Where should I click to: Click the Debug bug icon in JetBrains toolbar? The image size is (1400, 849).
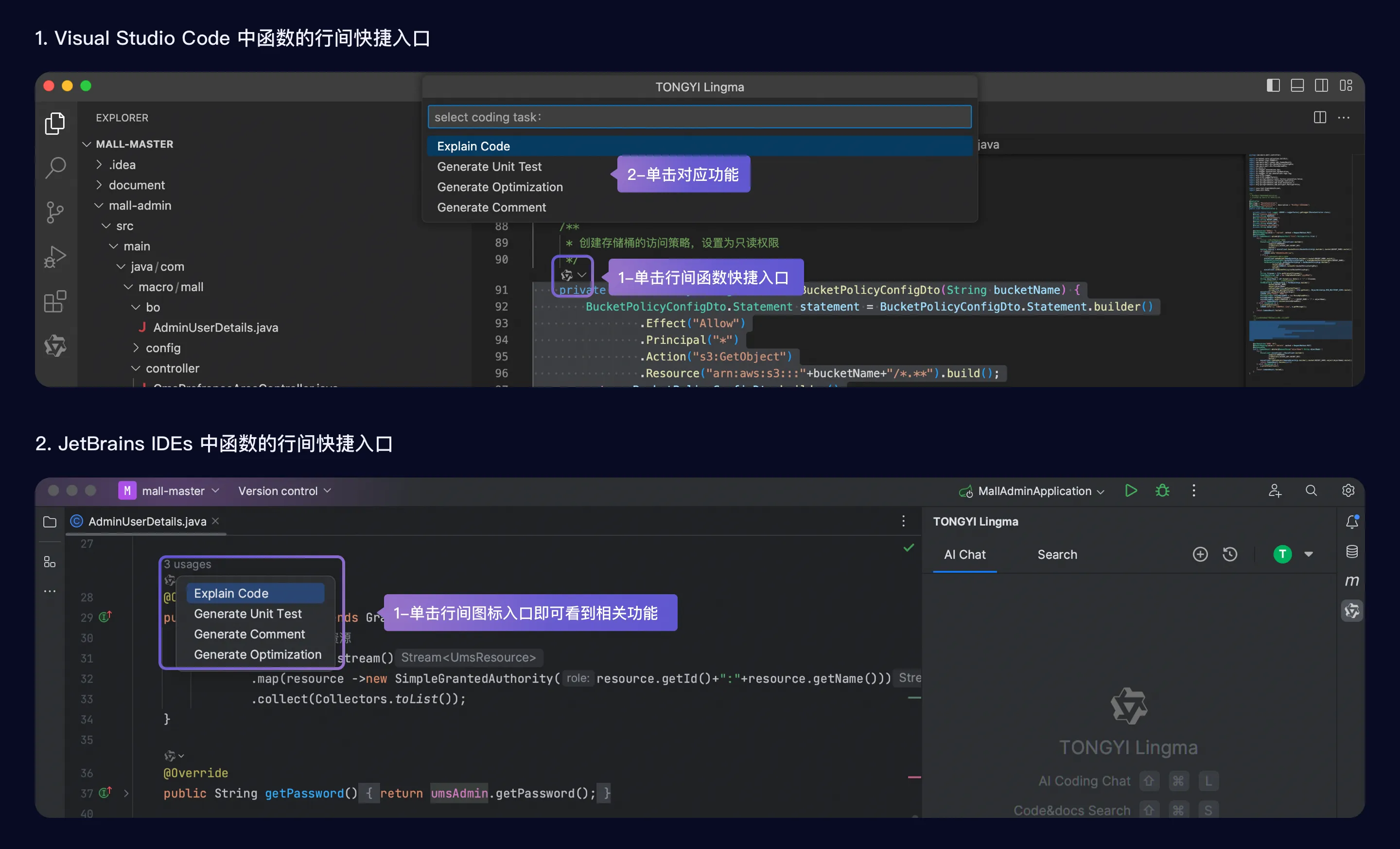point(1162,491)
